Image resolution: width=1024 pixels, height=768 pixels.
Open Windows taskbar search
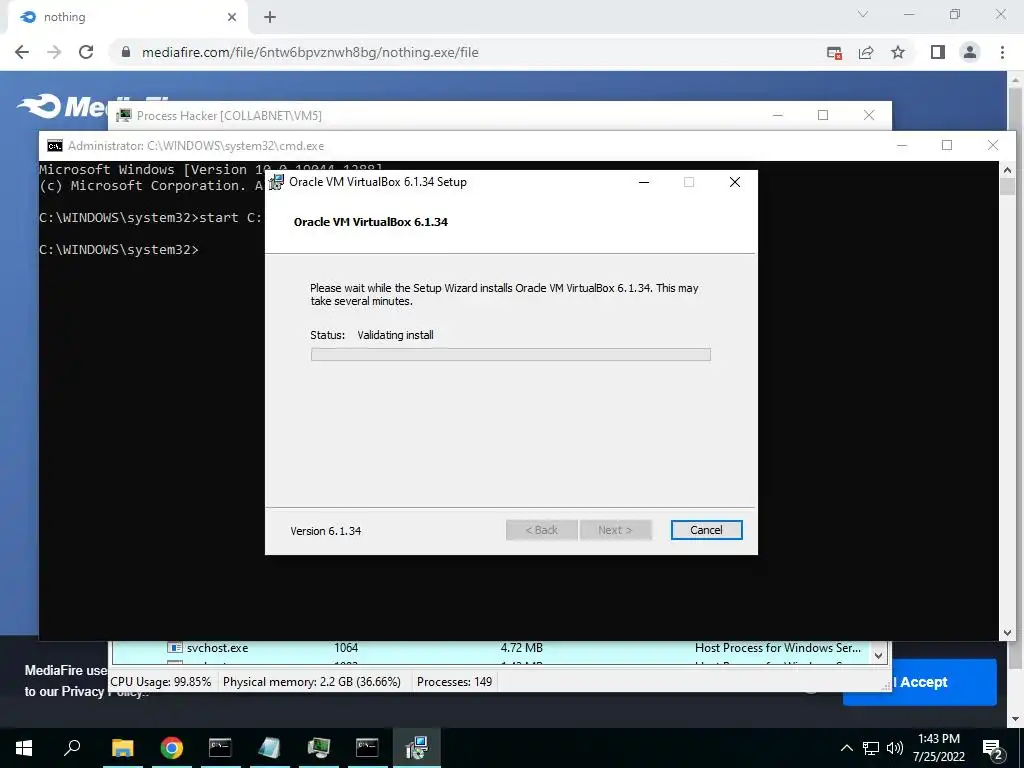pos(72,748)
